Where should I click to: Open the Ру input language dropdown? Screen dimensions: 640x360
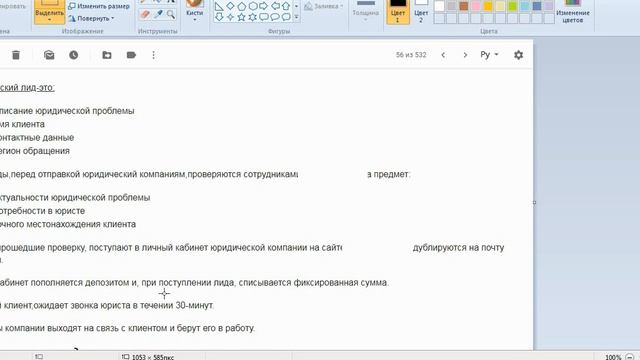pos(489,55)
